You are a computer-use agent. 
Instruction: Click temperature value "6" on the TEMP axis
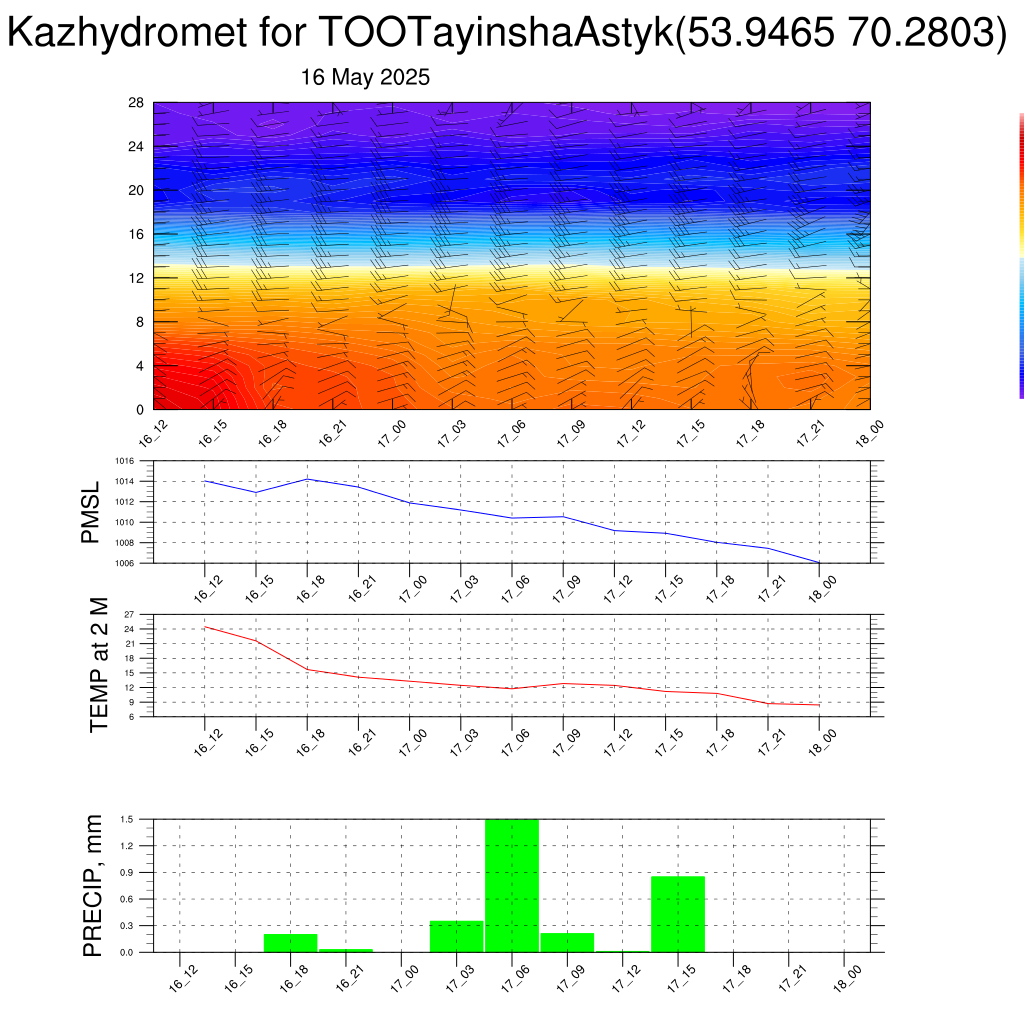pyautogui.click(x=131, y=716)
